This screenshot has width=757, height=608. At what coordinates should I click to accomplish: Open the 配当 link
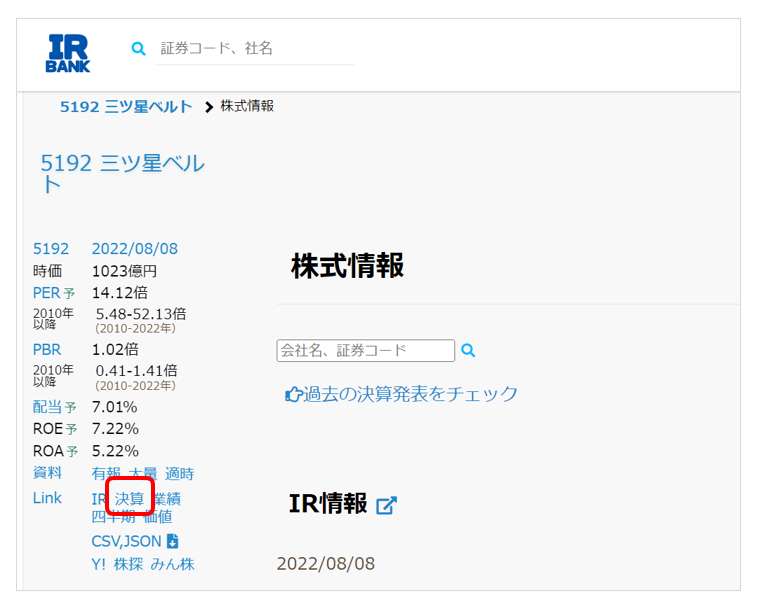coord(47,407)
